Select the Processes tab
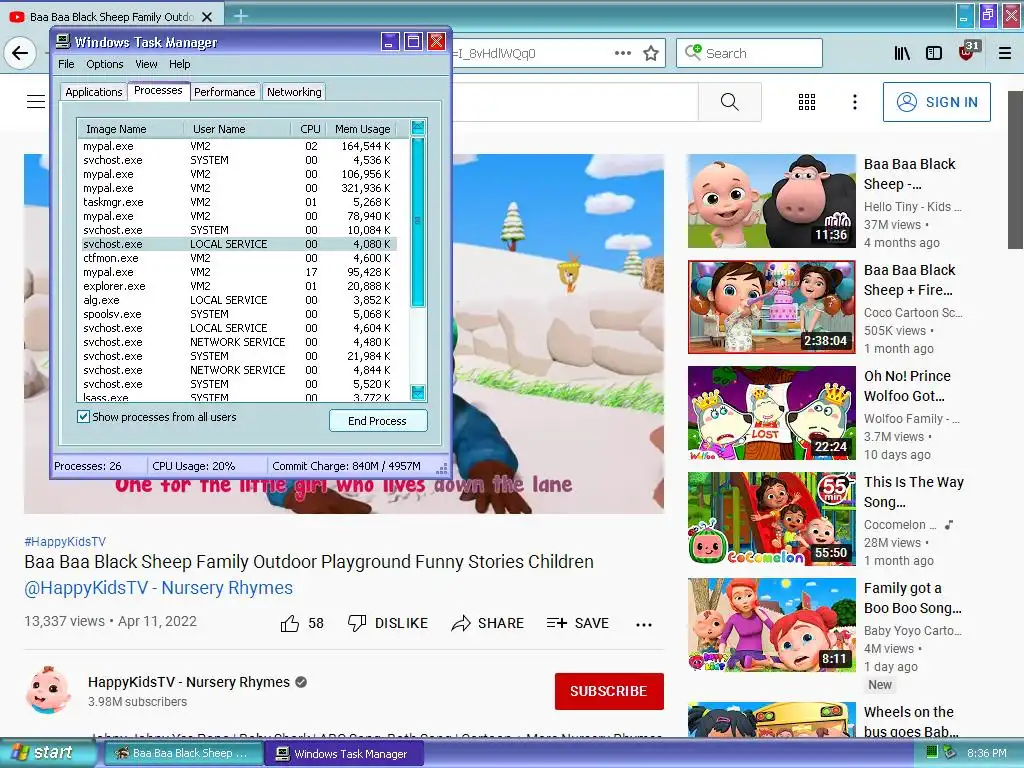 (x=158, y=91)
